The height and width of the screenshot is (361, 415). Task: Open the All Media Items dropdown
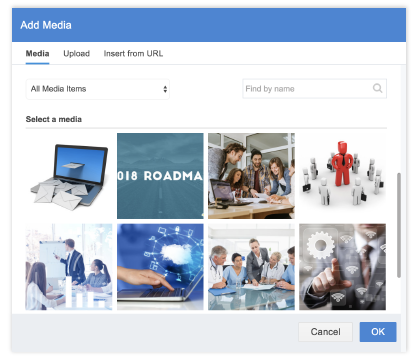98,89
